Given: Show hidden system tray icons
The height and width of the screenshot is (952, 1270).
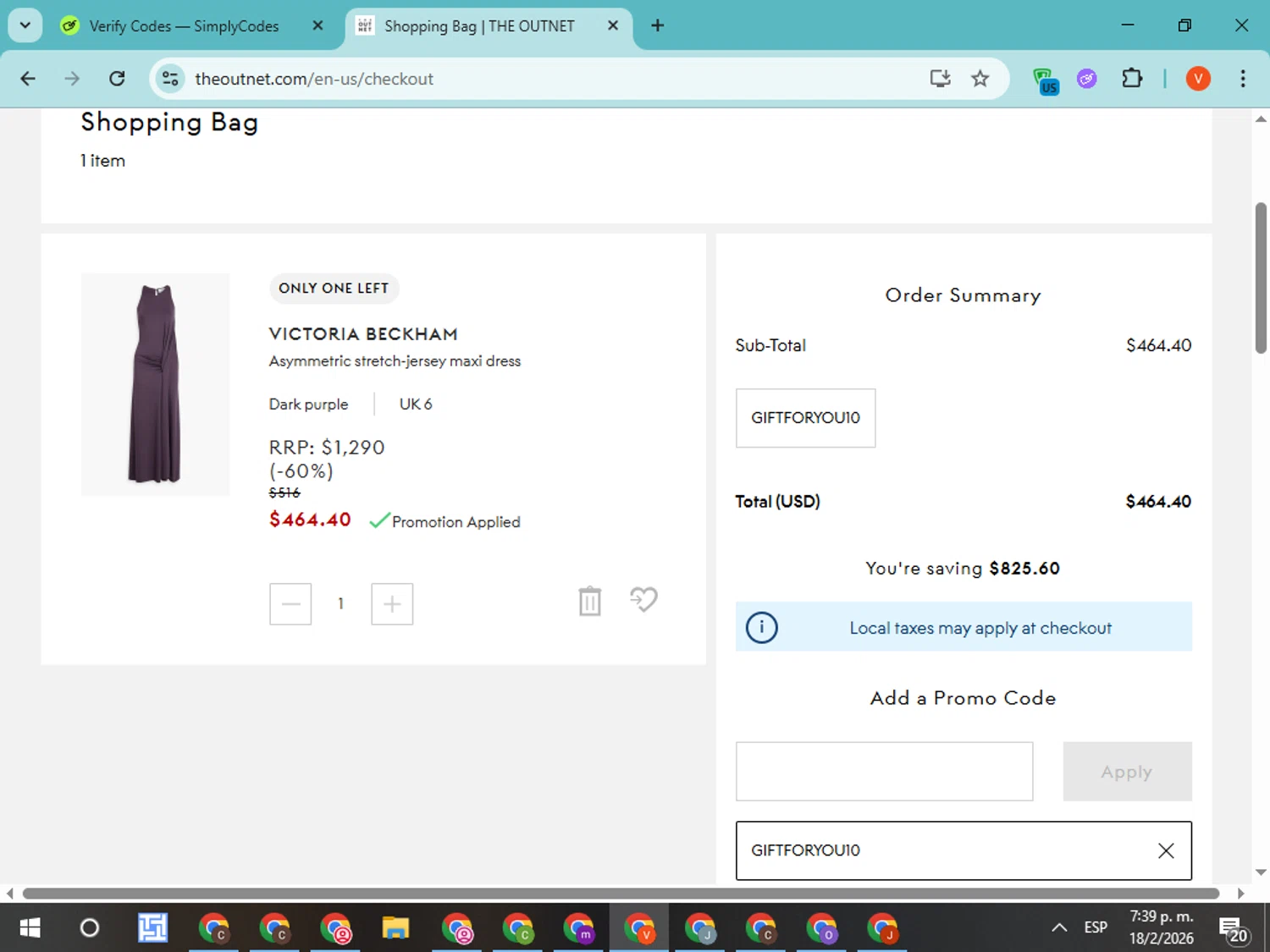Looking at the screenshot, I should (x=1058, y=928).
